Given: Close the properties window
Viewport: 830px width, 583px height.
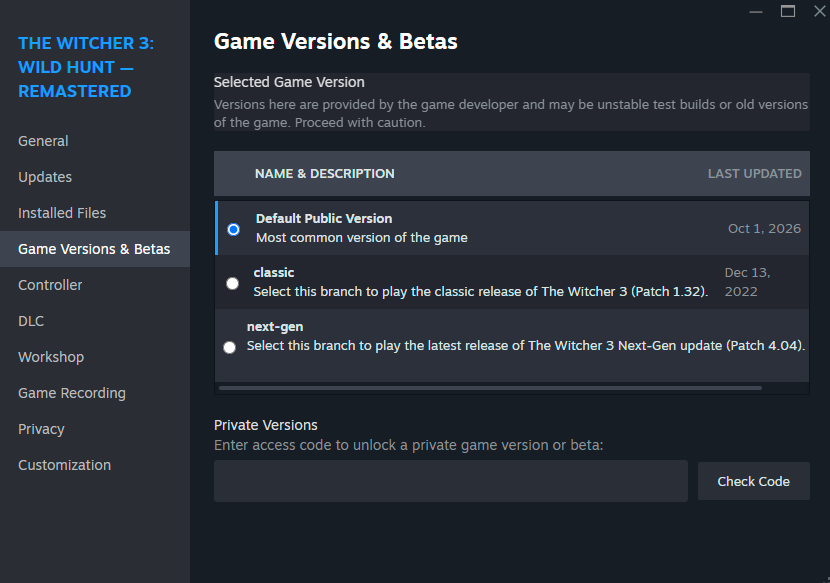Looking at the screenshot, I should coord(820,11).
